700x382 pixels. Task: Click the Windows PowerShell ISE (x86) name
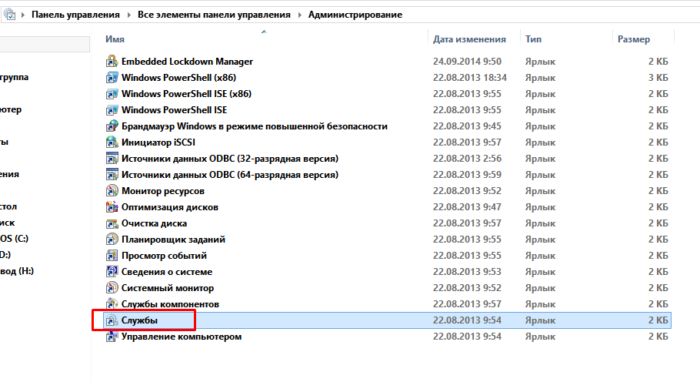click(x=186, y=94)
